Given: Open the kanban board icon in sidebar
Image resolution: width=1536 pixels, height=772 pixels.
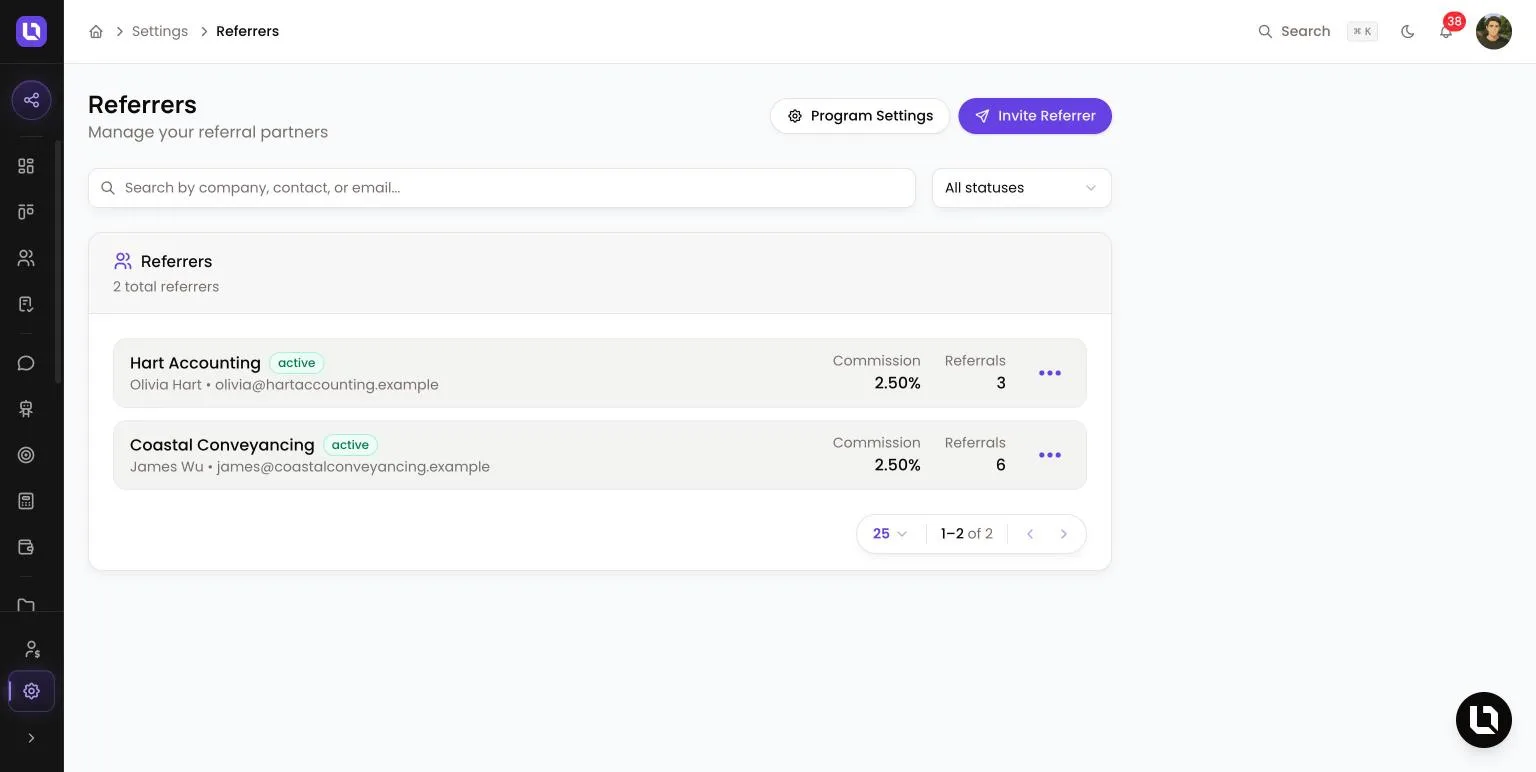Looking at the screenshot, I should 26,211.
